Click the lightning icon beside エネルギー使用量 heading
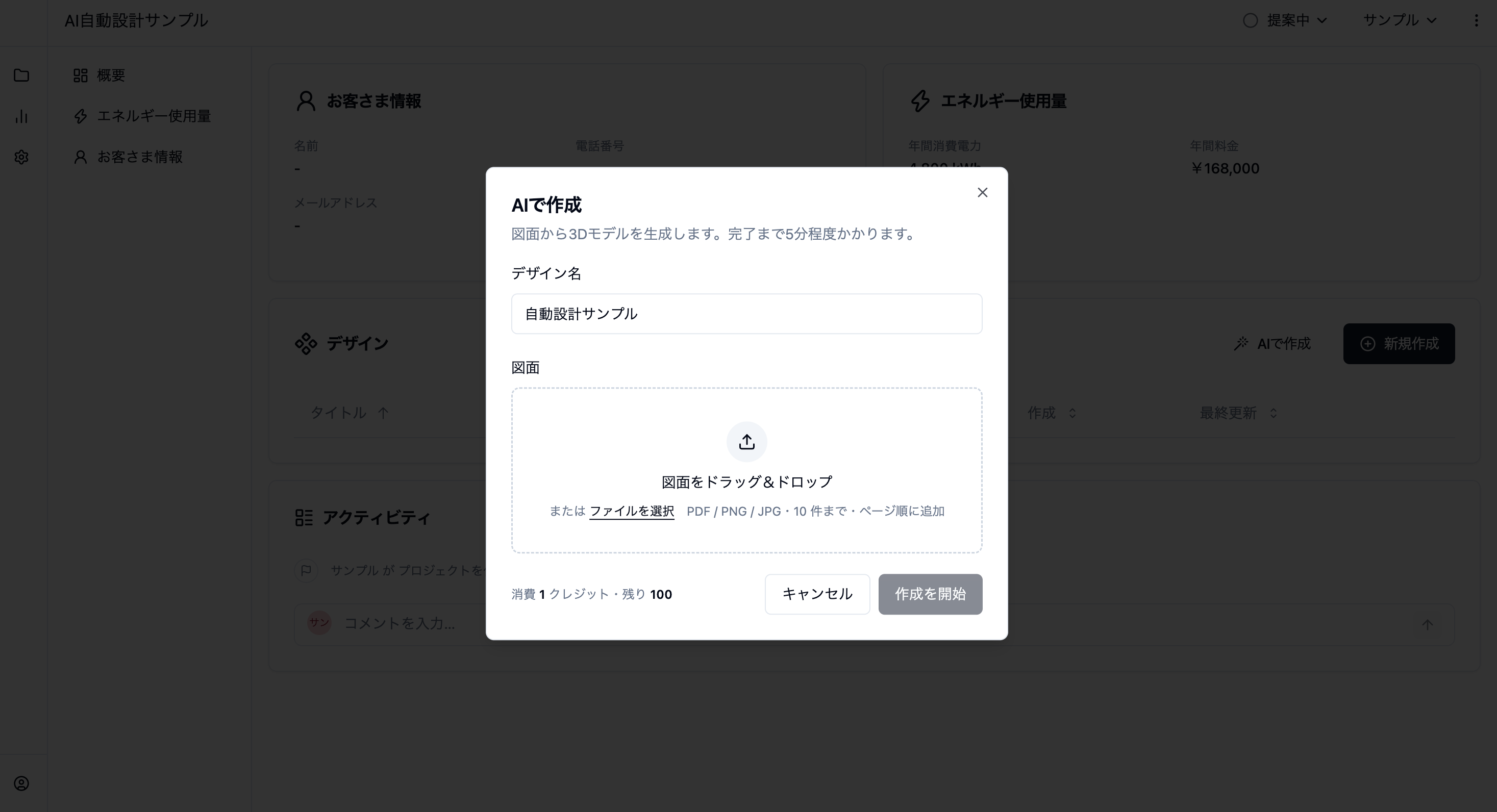 point(920,101)
